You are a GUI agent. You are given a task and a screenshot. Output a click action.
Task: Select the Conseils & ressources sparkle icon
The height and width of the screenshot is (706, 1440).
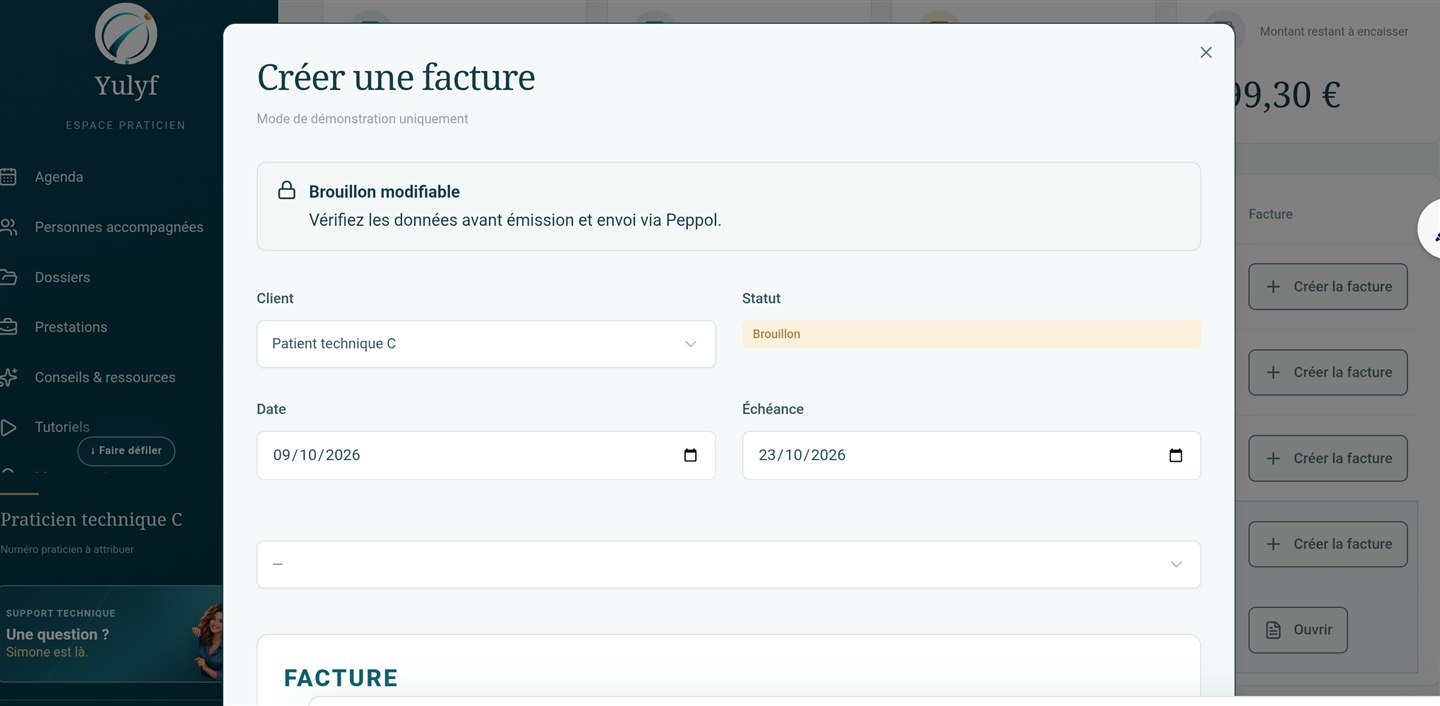pyautogui.click(x=8, y=377)
